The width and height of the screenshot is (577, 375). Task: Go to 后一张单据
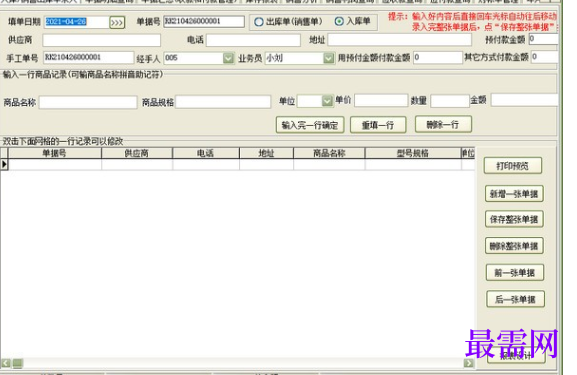pos(515,299)
